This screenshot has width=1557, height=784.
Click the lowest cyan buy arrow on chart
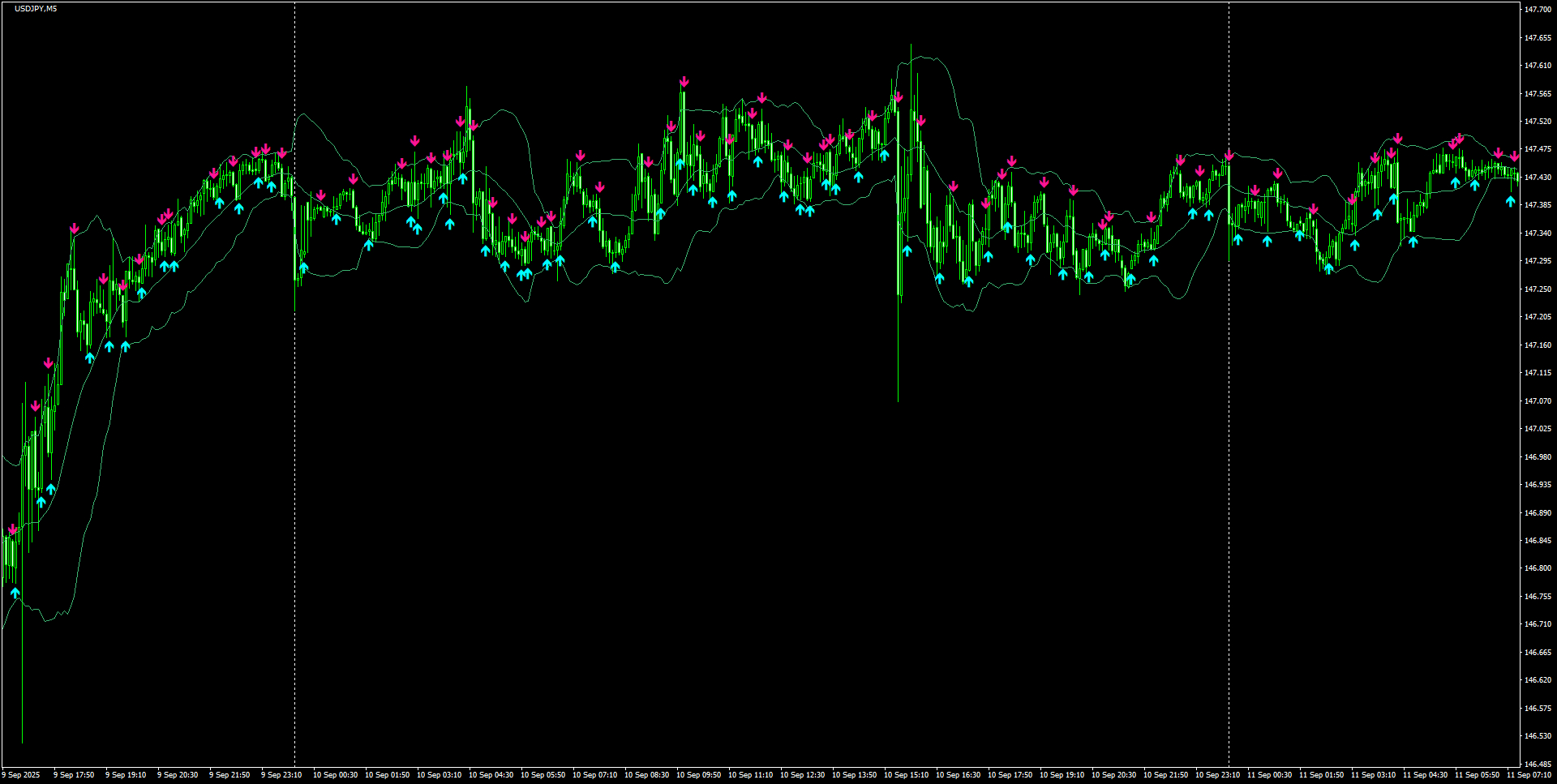pos(15,593)
